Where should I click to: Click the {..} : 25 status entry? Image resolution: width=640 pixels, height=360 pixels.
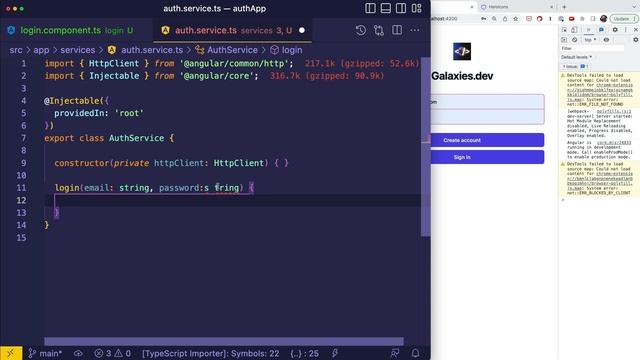[x=304, y=353]
